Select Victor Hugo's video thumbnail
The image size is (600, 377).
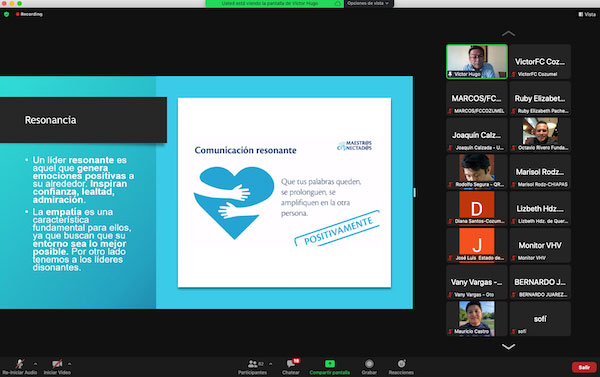coord(477,62)
